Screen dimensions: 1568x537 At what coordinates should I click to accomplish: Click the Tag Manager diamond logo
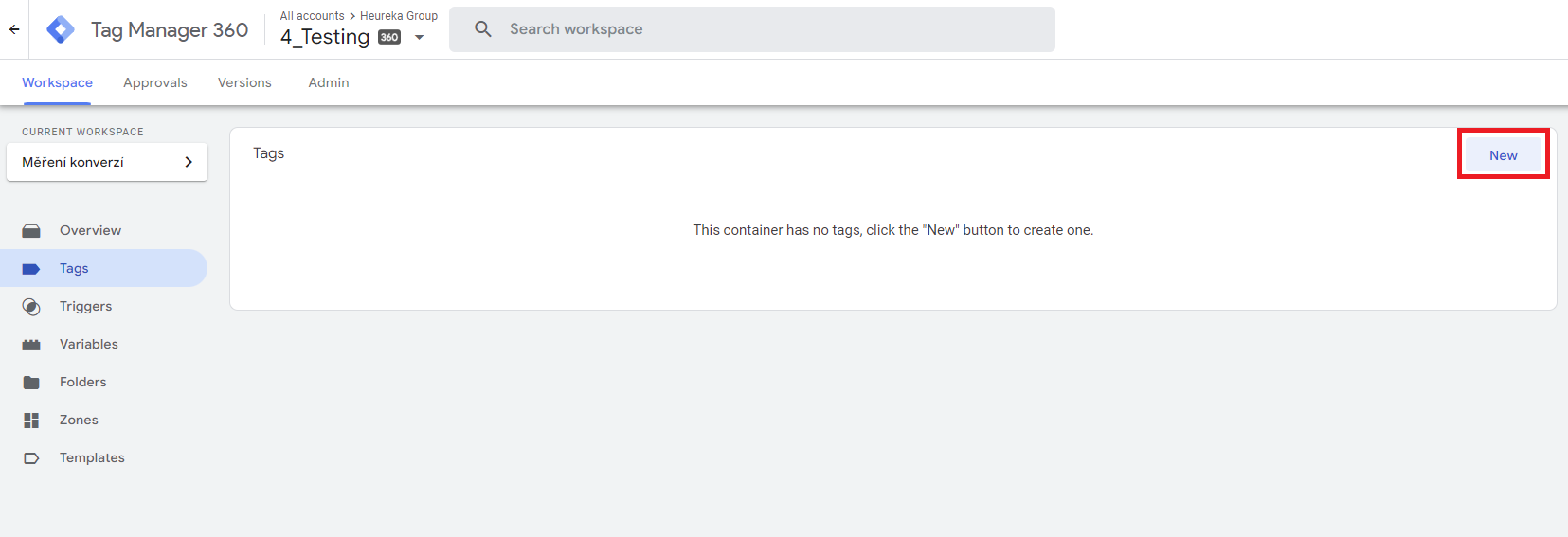pos(61,29)
